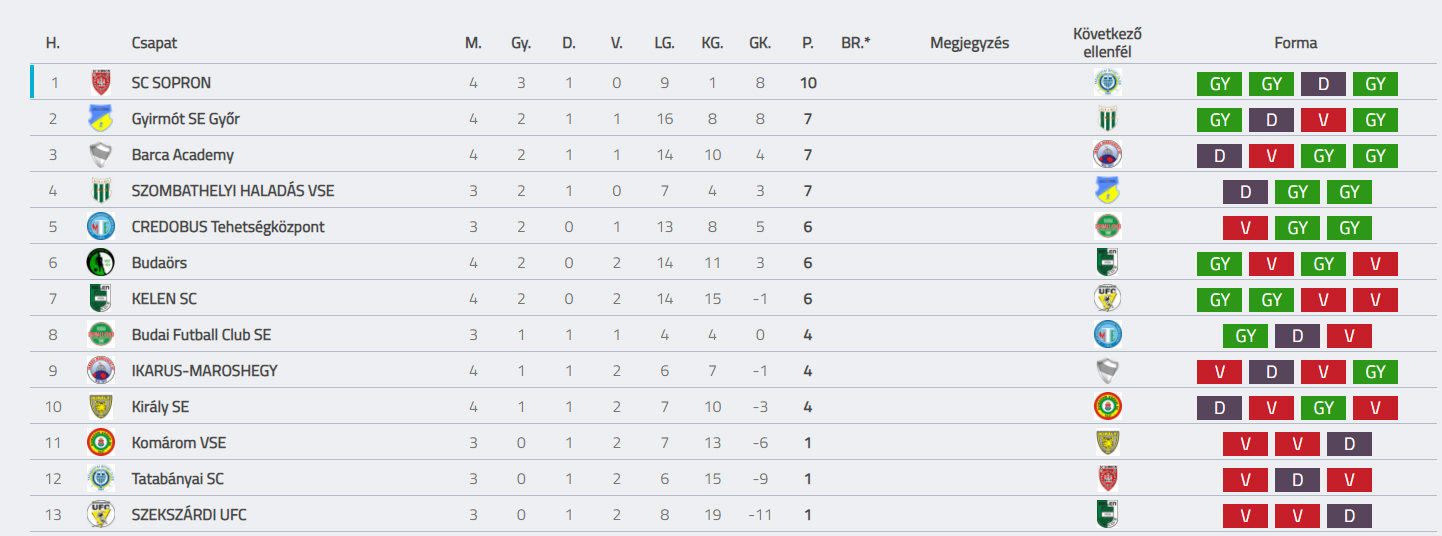Click the Komárom VSE round crest
The width and height of the screenshot is (1442, 536).
pos(99,443)
